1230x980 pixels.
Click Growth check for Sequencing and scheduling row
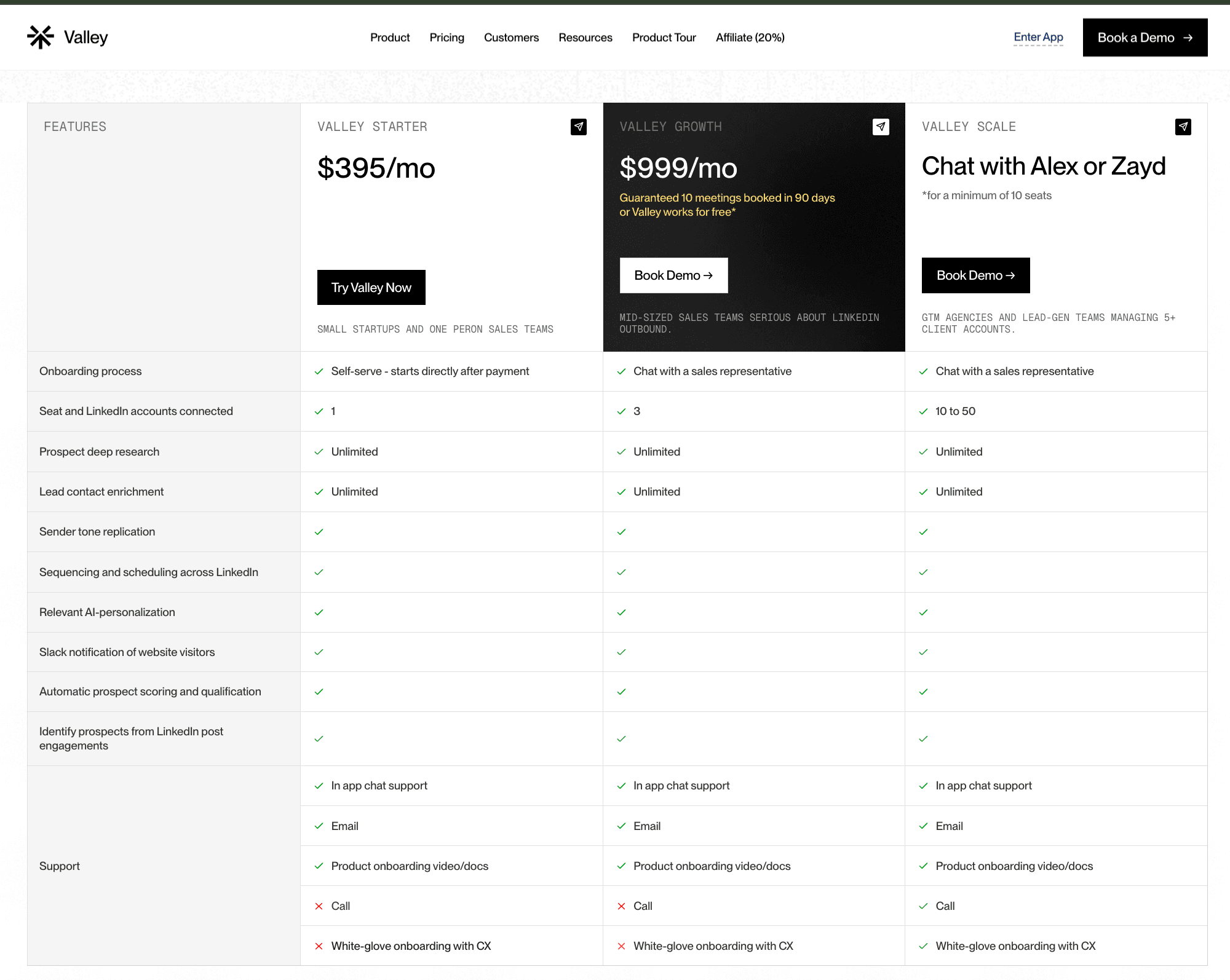click(621, 572)
